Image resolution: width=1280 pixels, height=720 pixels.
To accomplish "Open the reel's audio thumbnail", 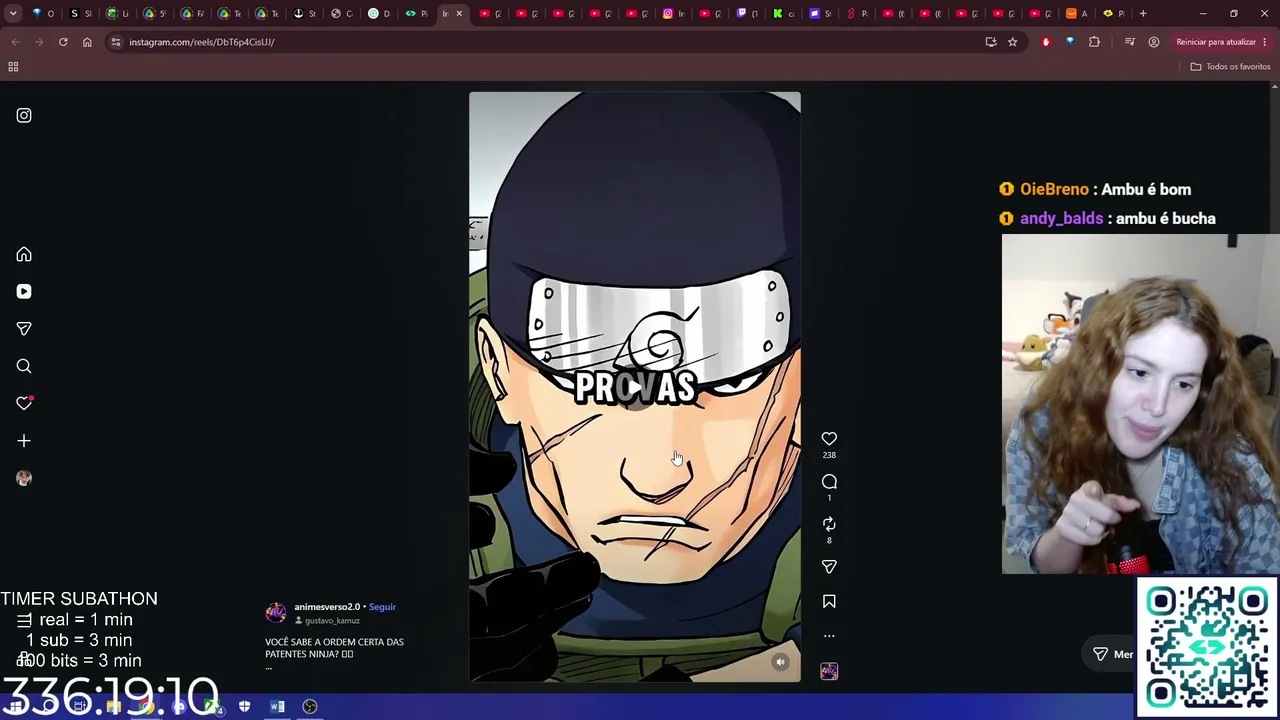I will click(829, 671).
